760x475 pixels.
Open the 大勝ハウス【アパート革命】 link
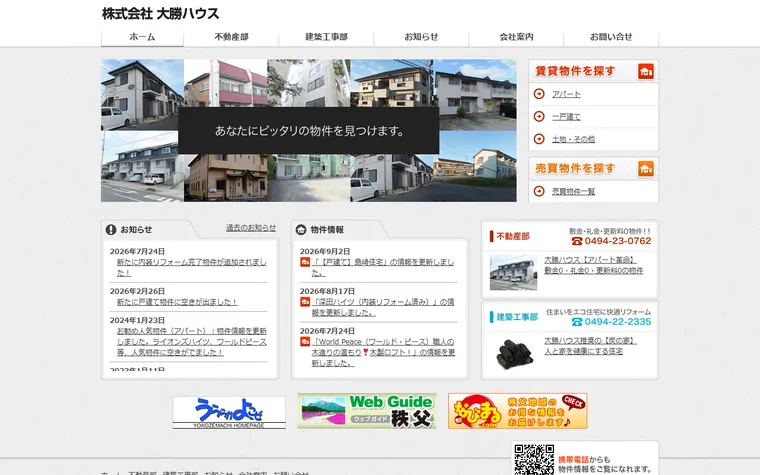point(593,265)
